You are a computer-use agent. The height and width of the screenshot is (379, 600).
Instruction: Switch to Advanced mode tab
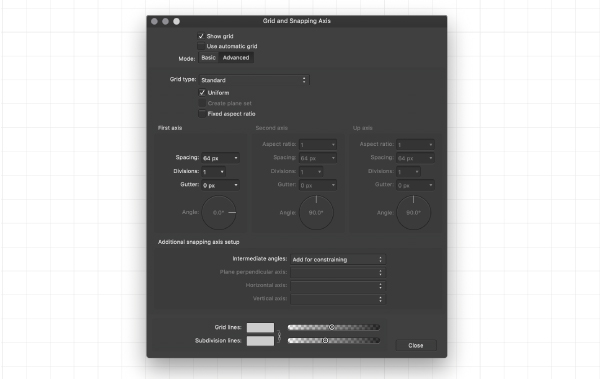pyautogui.click(x=236, y=57)
